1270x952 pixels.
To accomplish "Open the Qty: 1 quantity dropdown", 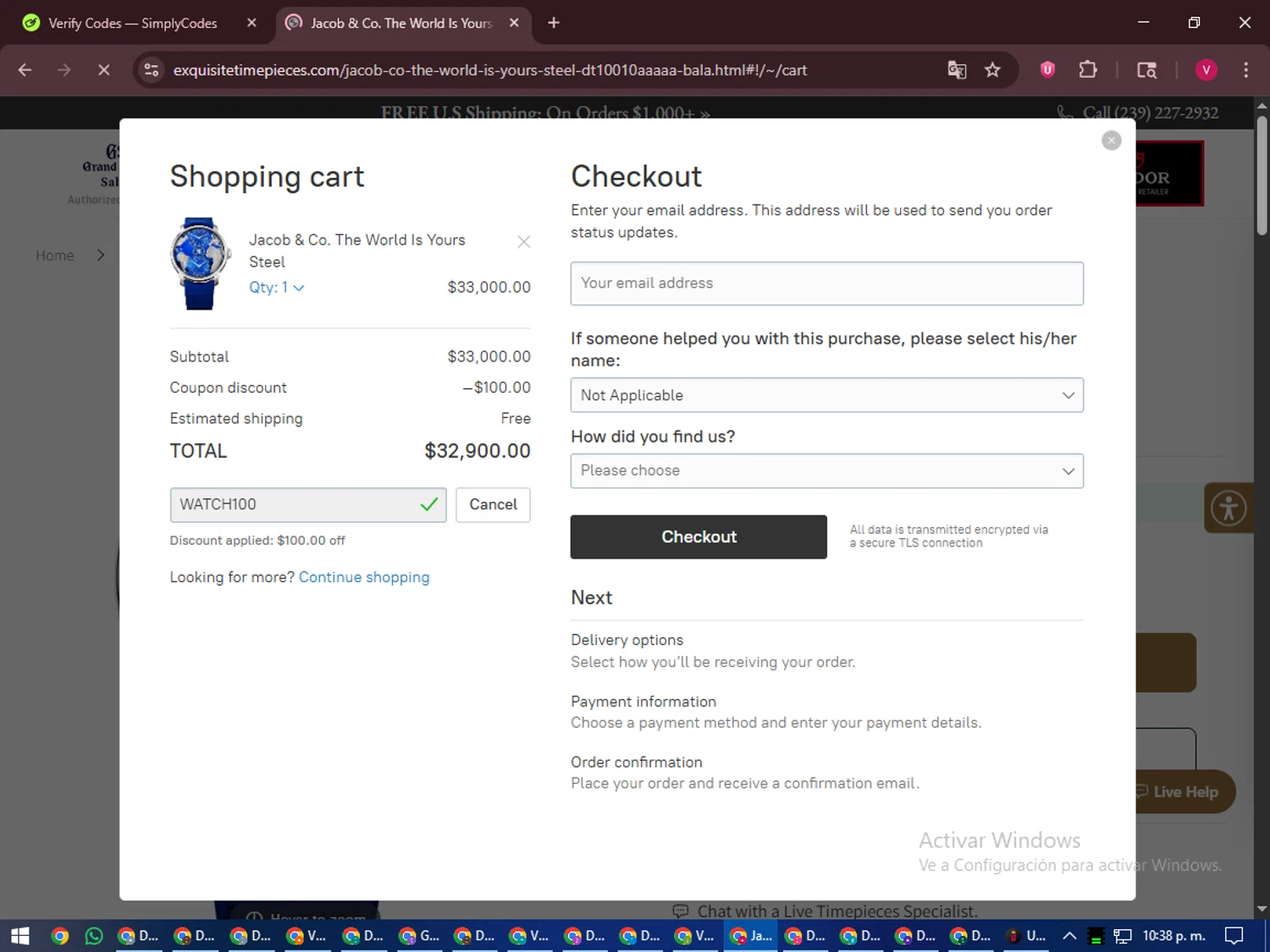I will (x=277, y=288).
